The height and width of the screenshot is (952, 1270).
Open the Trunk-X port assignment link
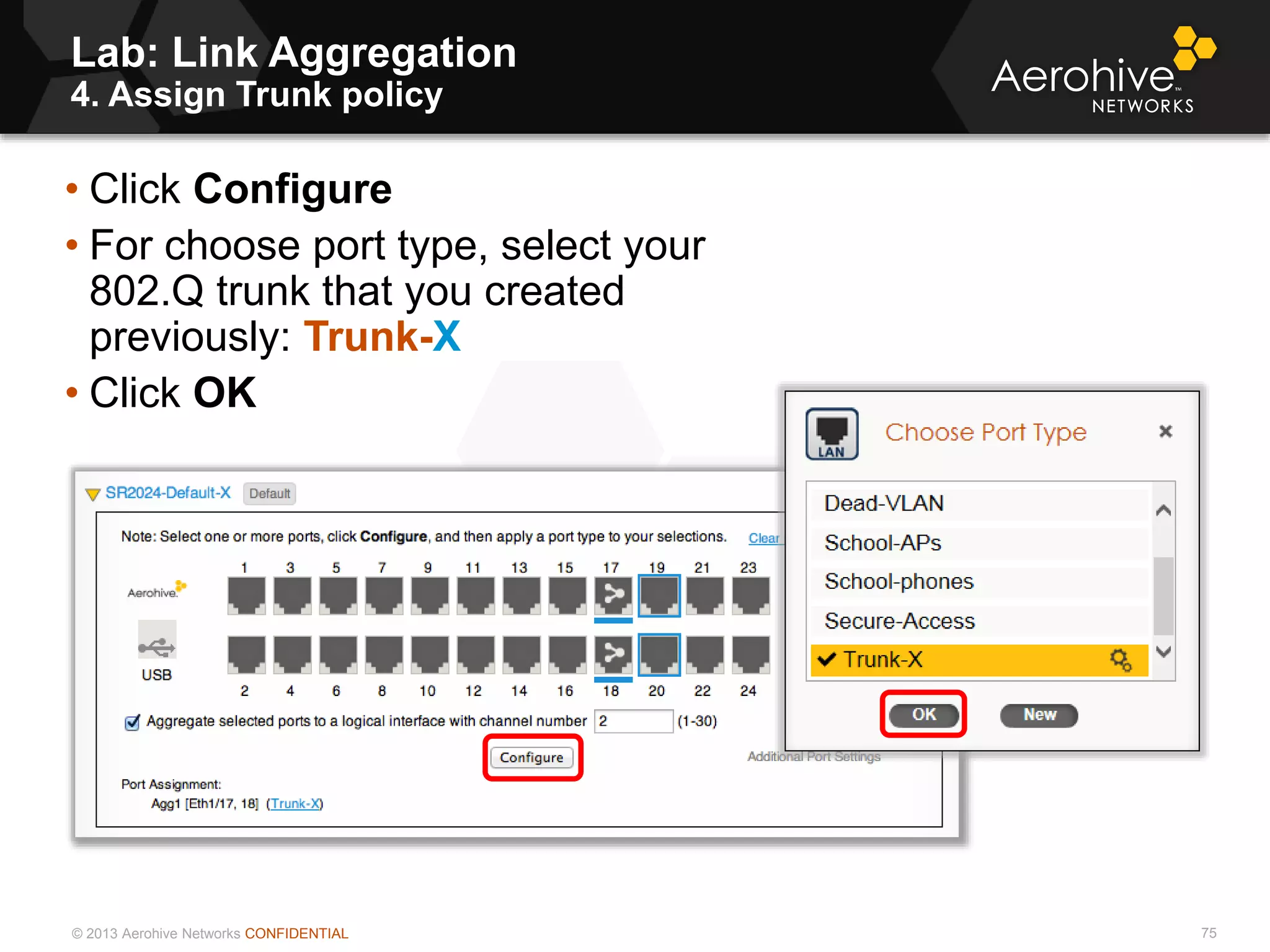coord(295,804)
